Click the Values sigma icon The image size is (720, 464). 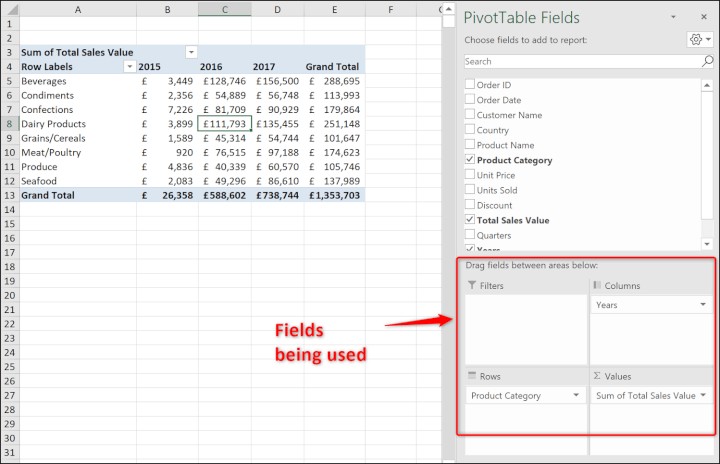(x=597, y=375)
